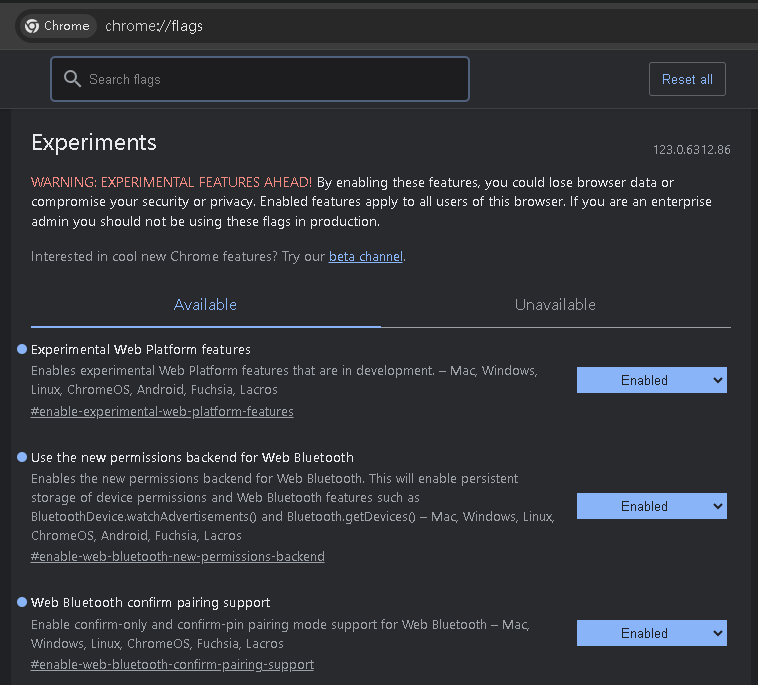Image resolution: width=758 pixels, height=685 pixels.
Task: Click the Chrome logo icon in address bar
Action: tap(32, 26)
